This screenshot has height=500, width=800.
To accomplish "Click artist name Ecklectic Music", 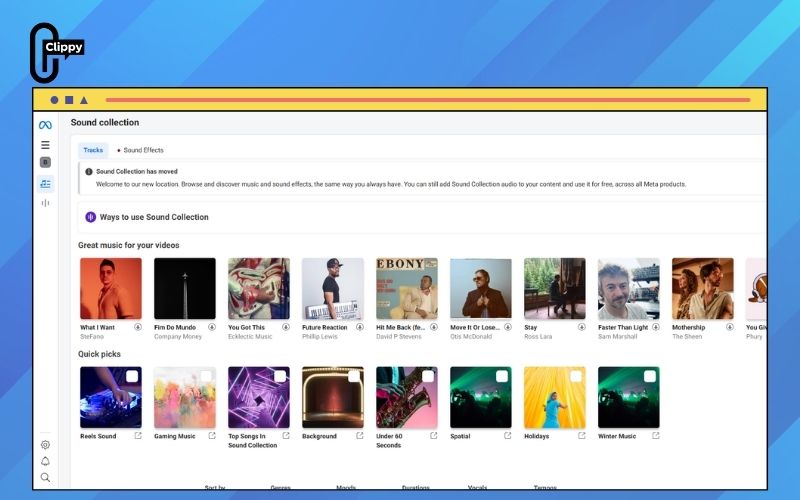I will pyautogui.click(x=250, y=337).
